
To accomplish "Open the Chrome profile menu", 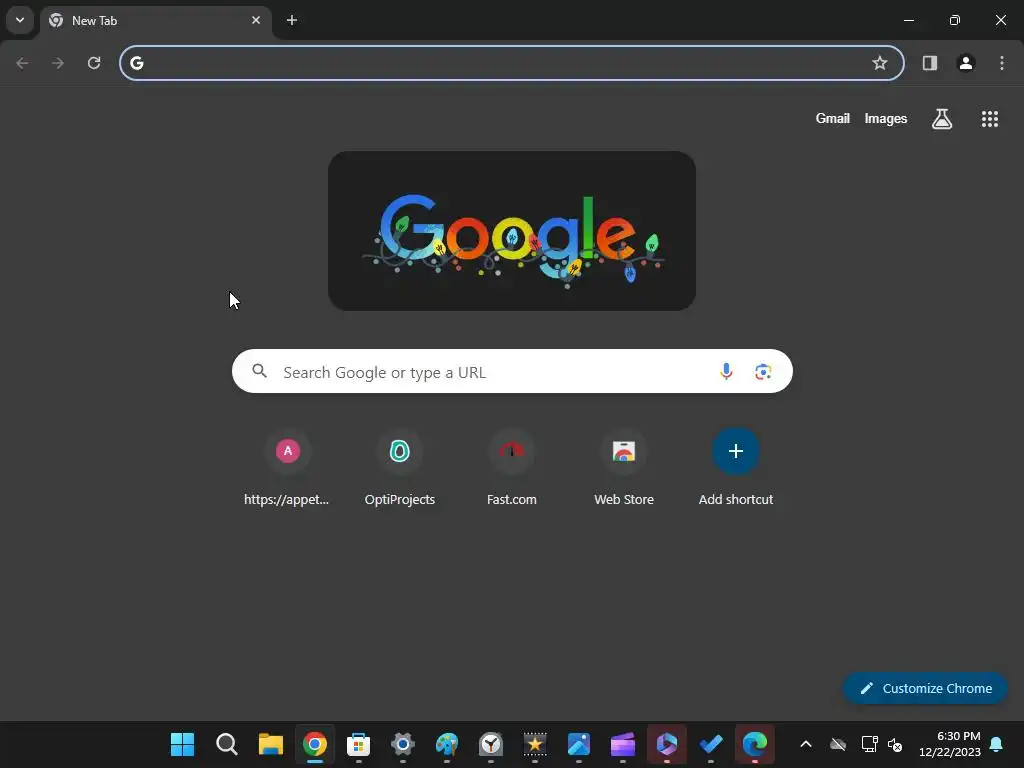I will 966,63.
